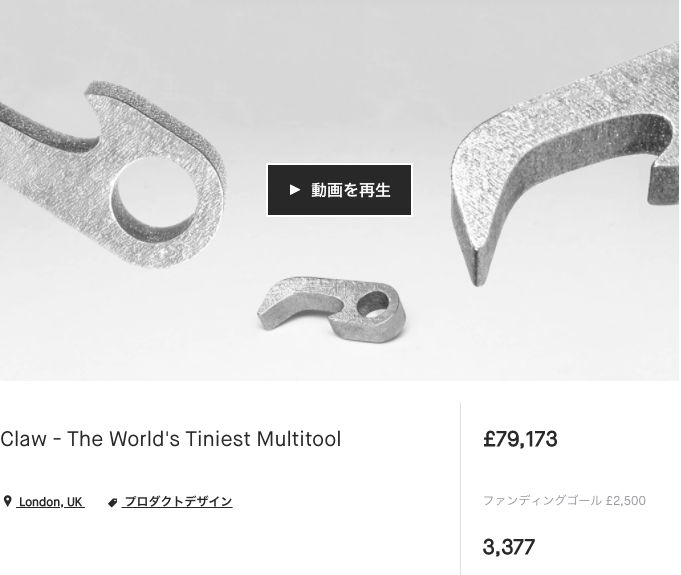This screenshot has width=681, height=575.
Task: Click the location pin icon
Action: (7, 501)
